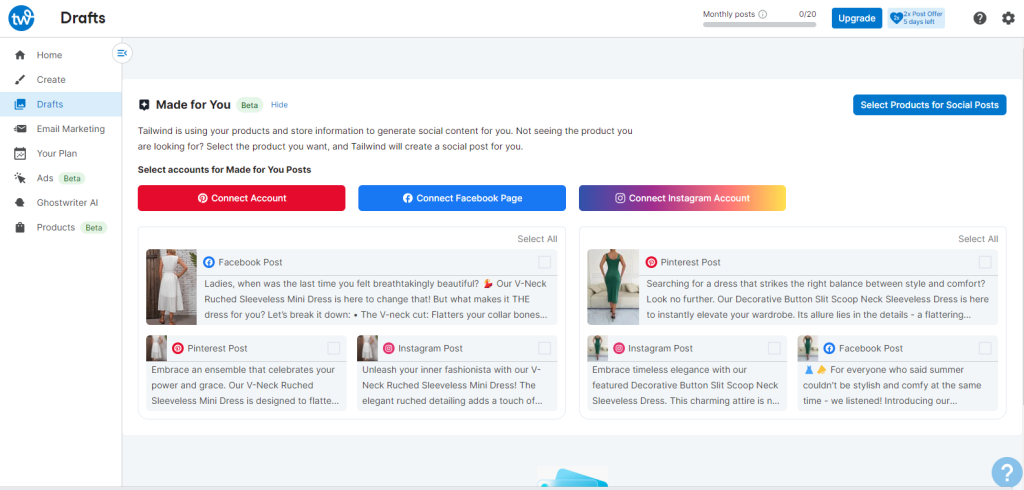Image resolution: width=1024 pixels, height=490 pixels.
Task: Click text 'For everyone who said summer'
Action: tap(891, 385)
